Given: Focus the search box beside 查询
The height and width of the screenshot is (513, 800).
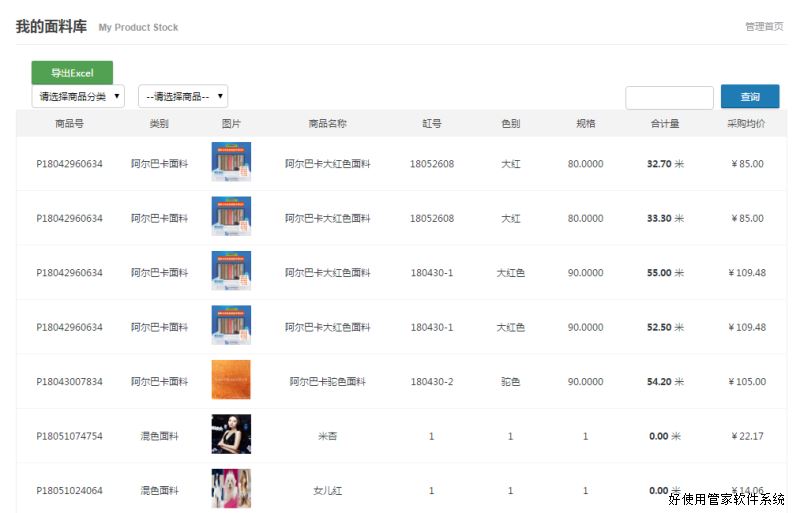Looking at the screenshot, I should click(669, 97).
